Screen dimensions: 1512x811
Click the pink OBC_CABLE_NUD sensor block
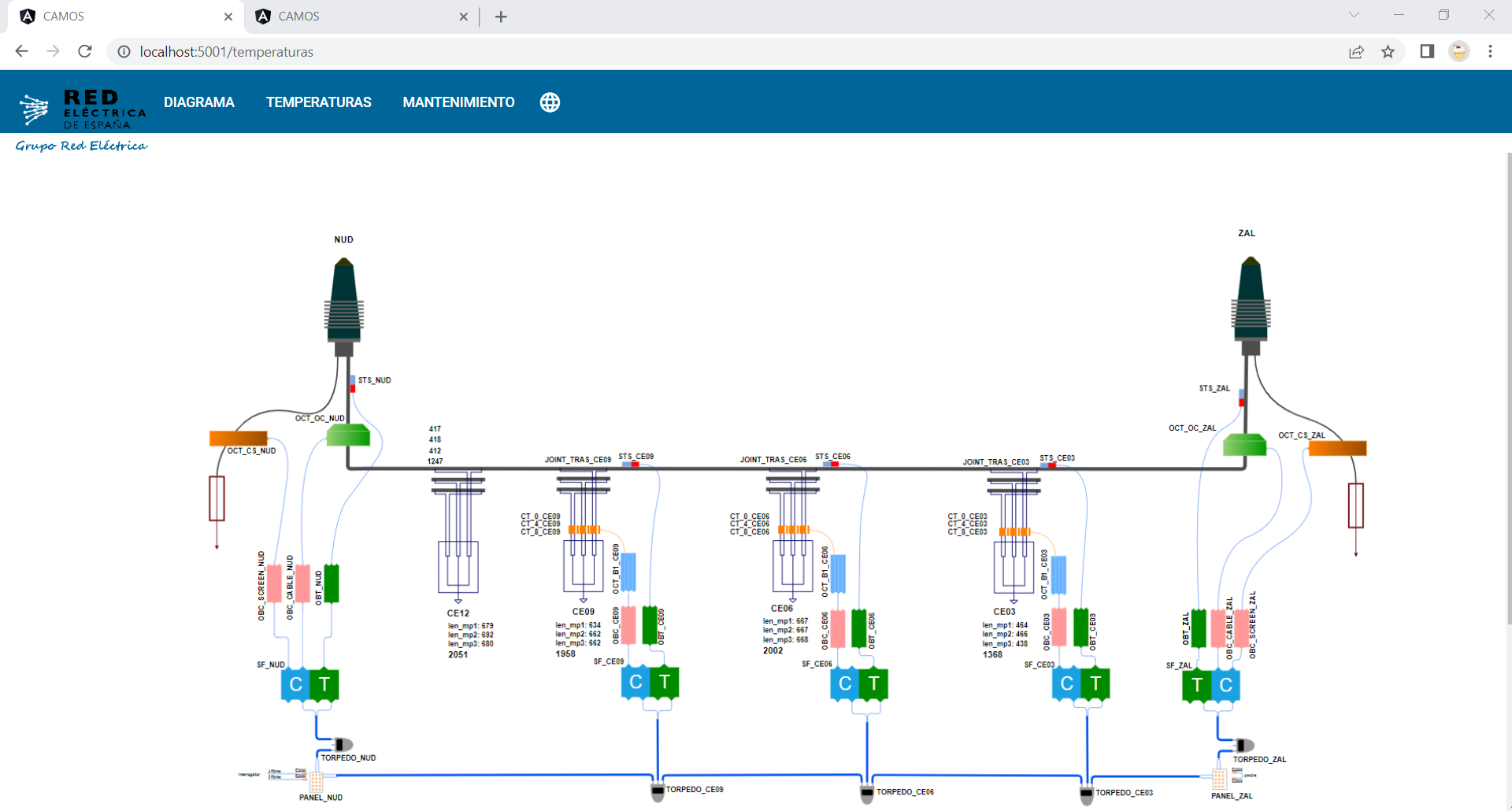tap(302, 583)
